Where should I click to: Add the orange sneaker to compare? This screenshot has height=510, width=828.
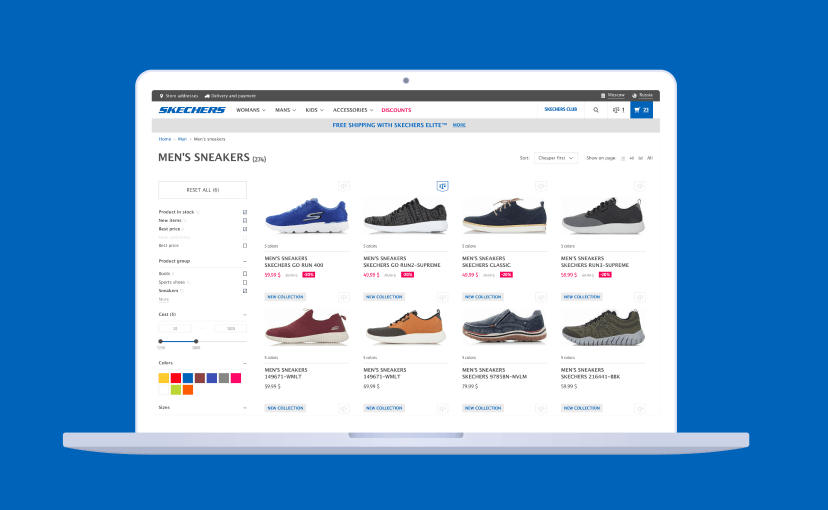point(443,297)
